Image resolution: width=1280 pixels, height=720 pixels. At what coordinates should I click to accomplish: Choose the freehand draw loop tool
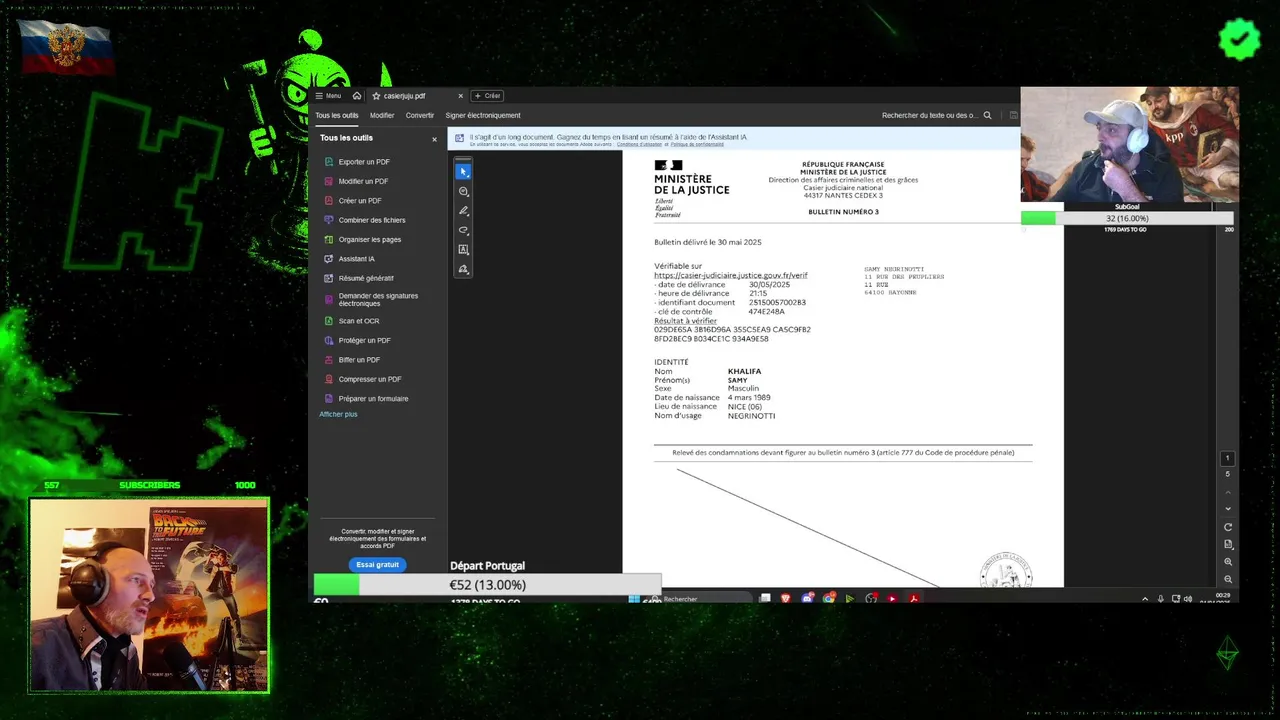coord(463,230)
